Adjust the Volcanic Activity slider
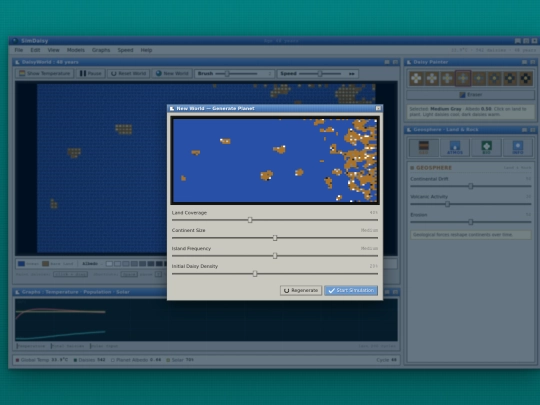This screenshot has width=540, height=405. coord(470,204)
